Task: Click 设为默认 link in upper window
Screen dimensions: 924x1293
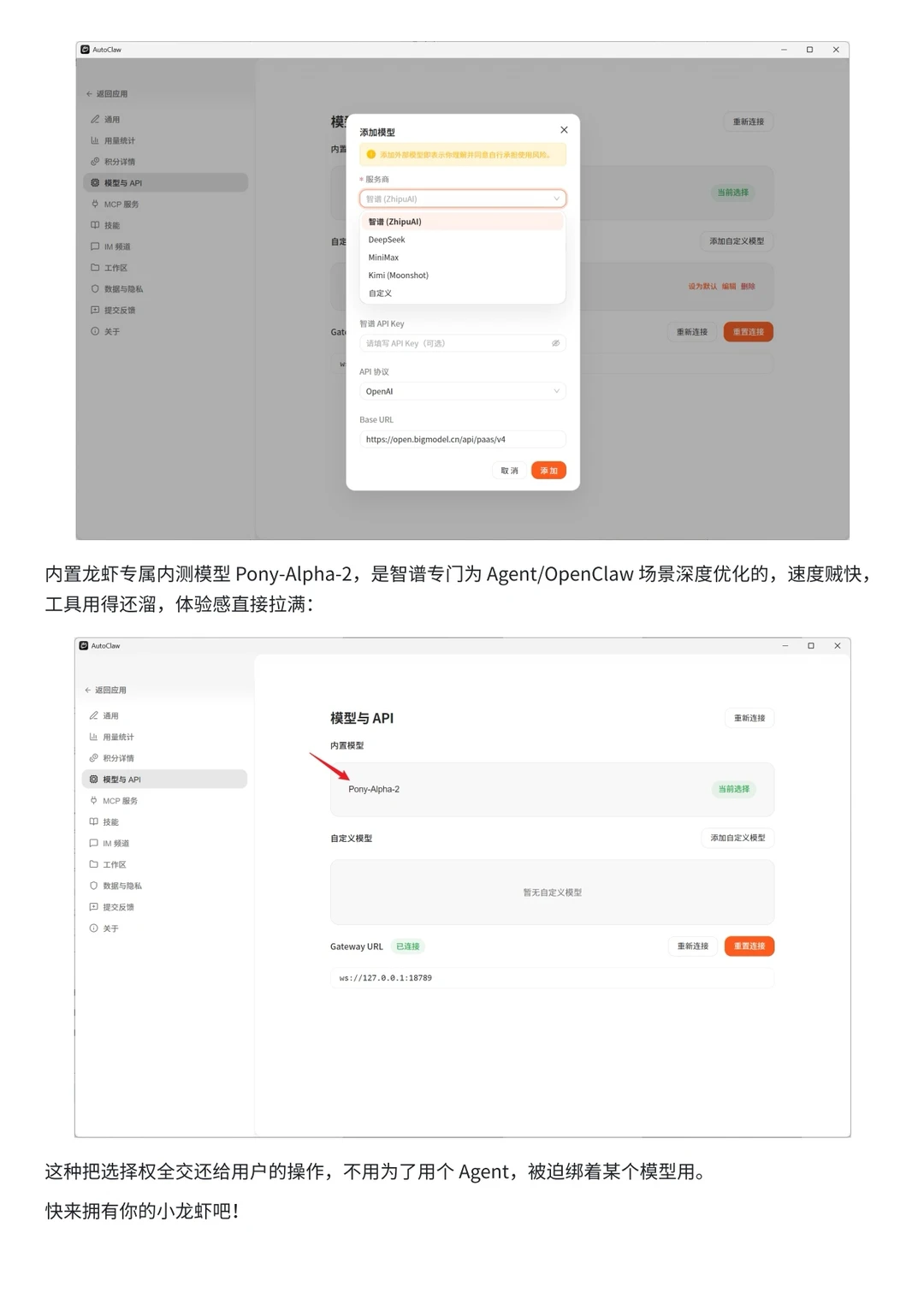Action: pyautogui.click(x=702, y=287)
